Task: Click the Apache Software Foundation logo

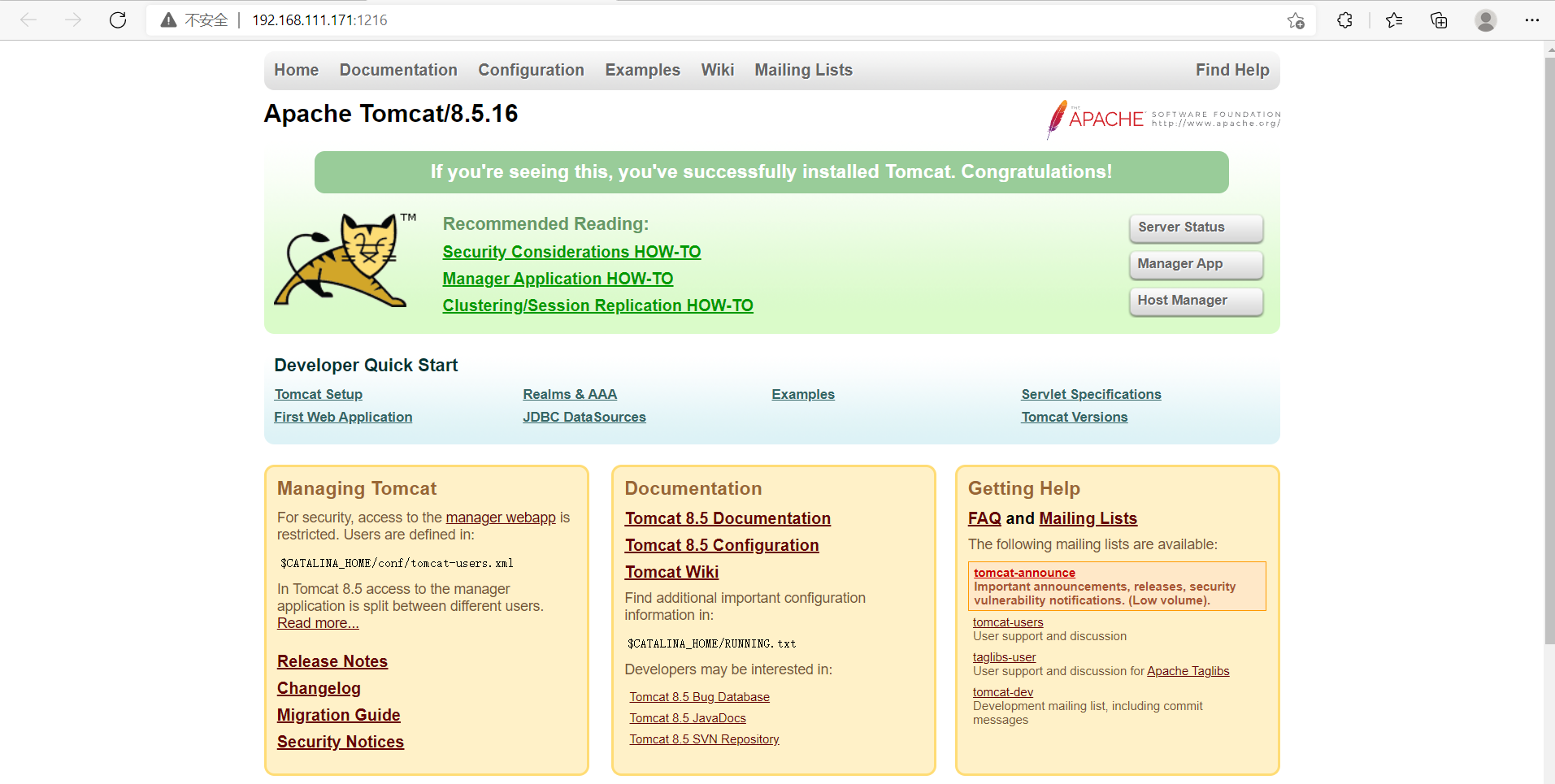Action: 1163,119
